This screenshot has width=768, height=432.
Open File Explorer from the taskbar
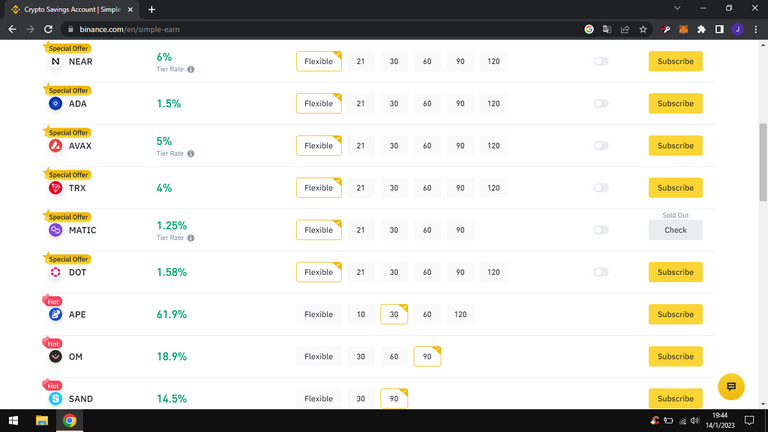pos(42,421)
